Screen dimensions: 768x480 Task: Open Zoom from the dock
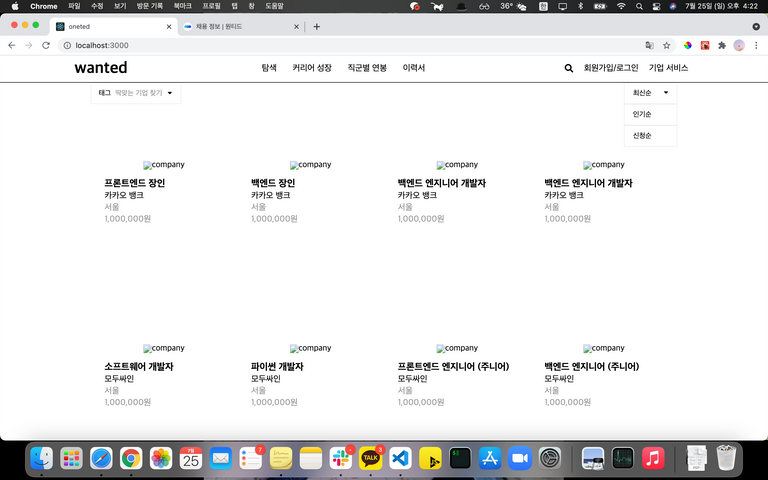(x=520, y=459)
